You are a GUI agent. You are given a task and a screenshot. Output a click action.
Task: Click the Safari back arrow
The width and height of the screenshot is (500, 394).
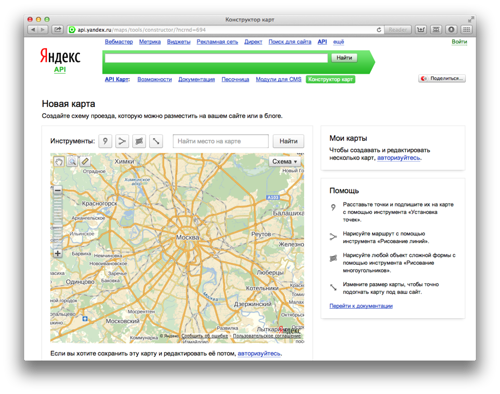(x=33, y=30)
